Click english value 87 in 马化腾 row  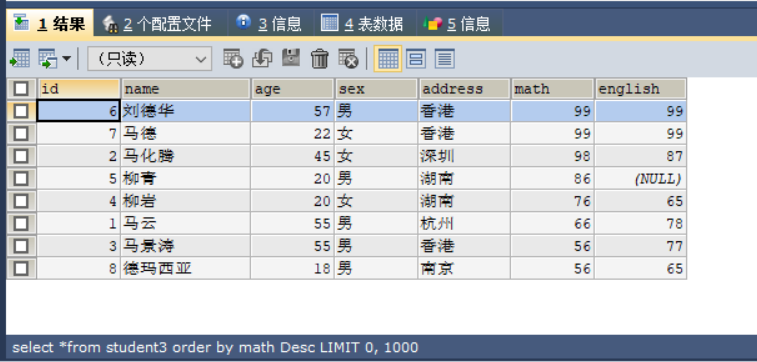tap(641, 156)
